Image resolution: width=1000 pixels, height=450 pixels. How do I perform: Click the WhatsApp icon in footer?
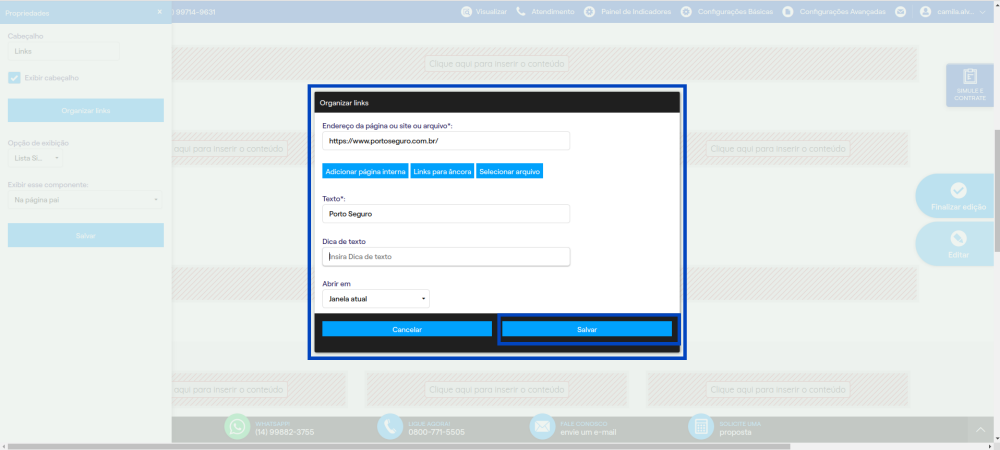[x=238, y=427]
